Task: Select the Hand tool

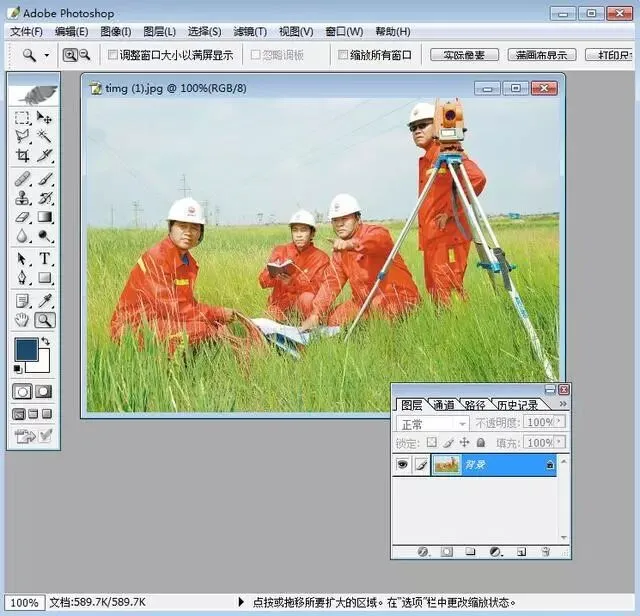Action: [22, 320]
